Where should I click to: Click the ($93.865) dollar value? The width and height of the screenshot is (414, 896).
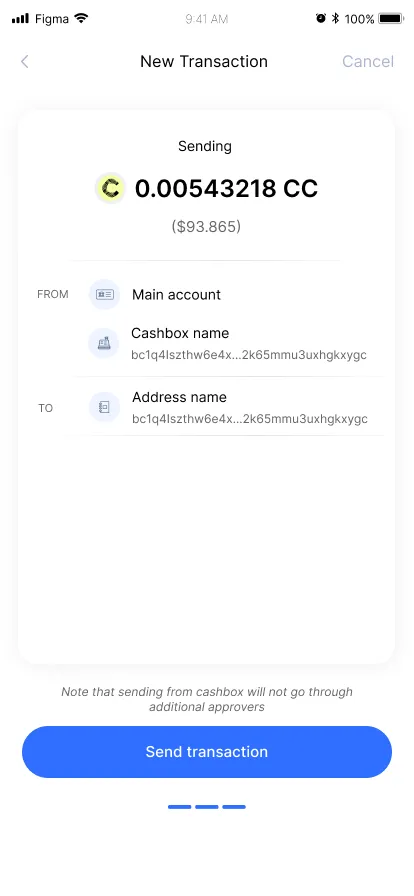tap(206, 227)
